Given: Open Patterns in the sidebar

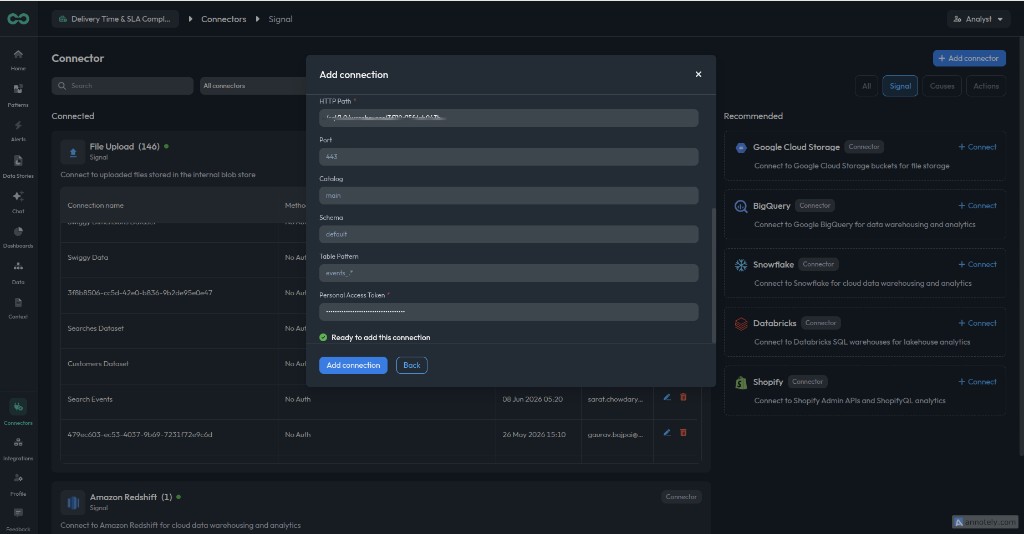Looking at the screenshot, I should click(x=18, y=89).
